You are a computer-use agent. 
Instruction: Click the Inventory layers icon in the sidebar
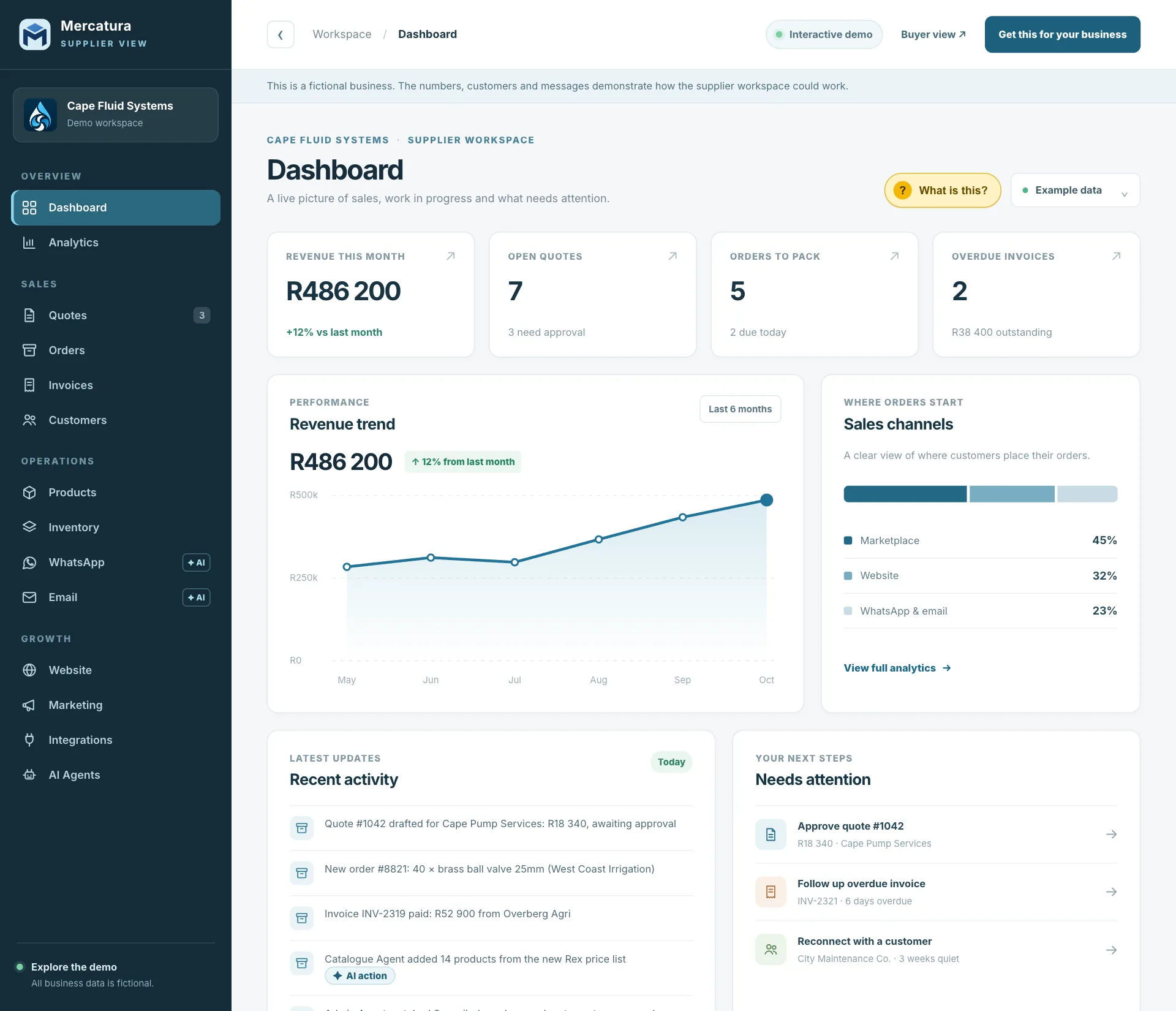point(29,528)
